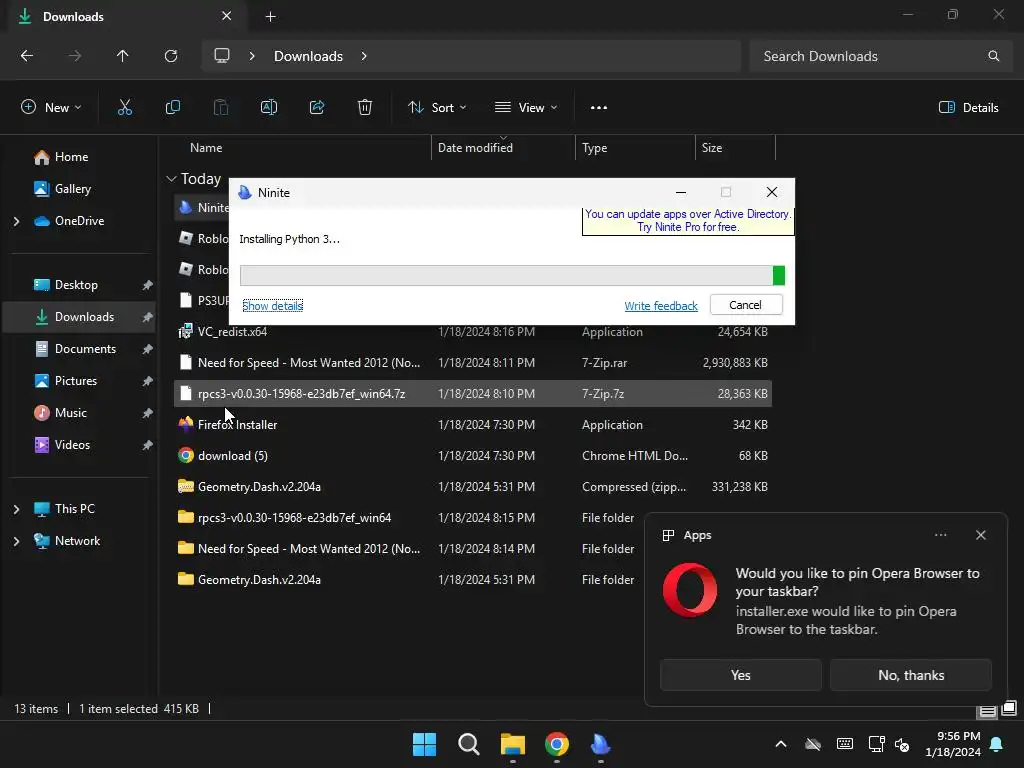The width and height of the screenshot is (1024, 768).
Task: Select download (5) Chrome HTML file
Action: [x=473, y=456]
